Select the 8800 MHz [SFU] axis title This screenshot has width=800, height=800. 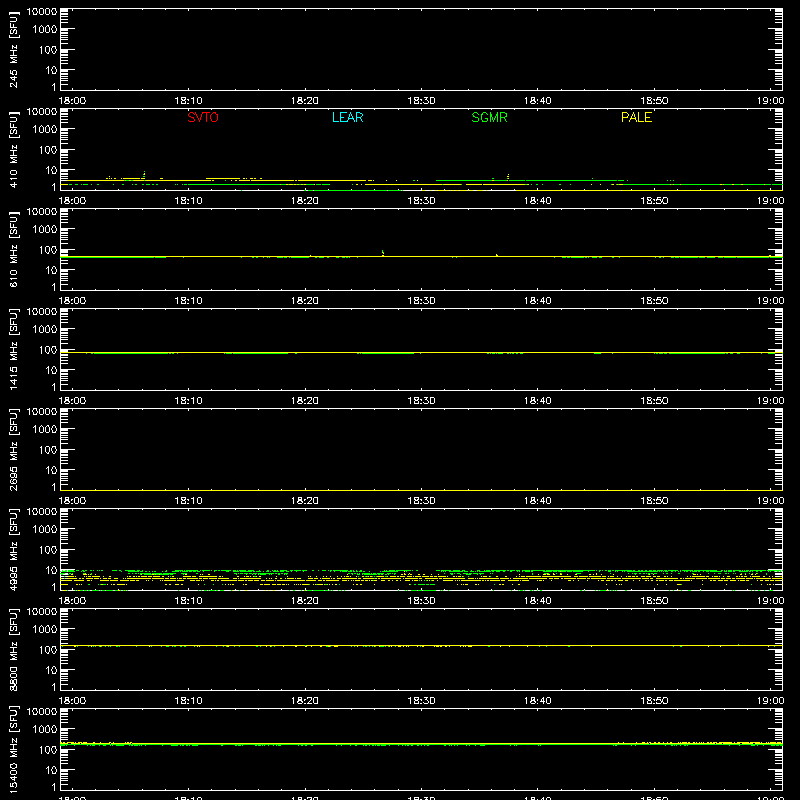pos(13,649)
